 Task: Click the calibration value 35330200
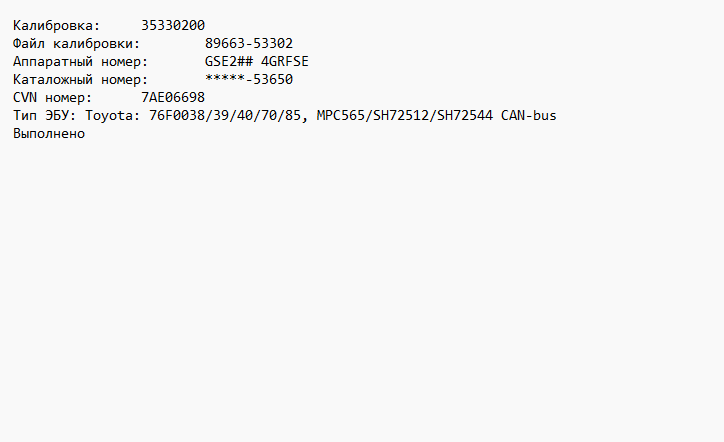pyautogui.click(x=173, y=25)
